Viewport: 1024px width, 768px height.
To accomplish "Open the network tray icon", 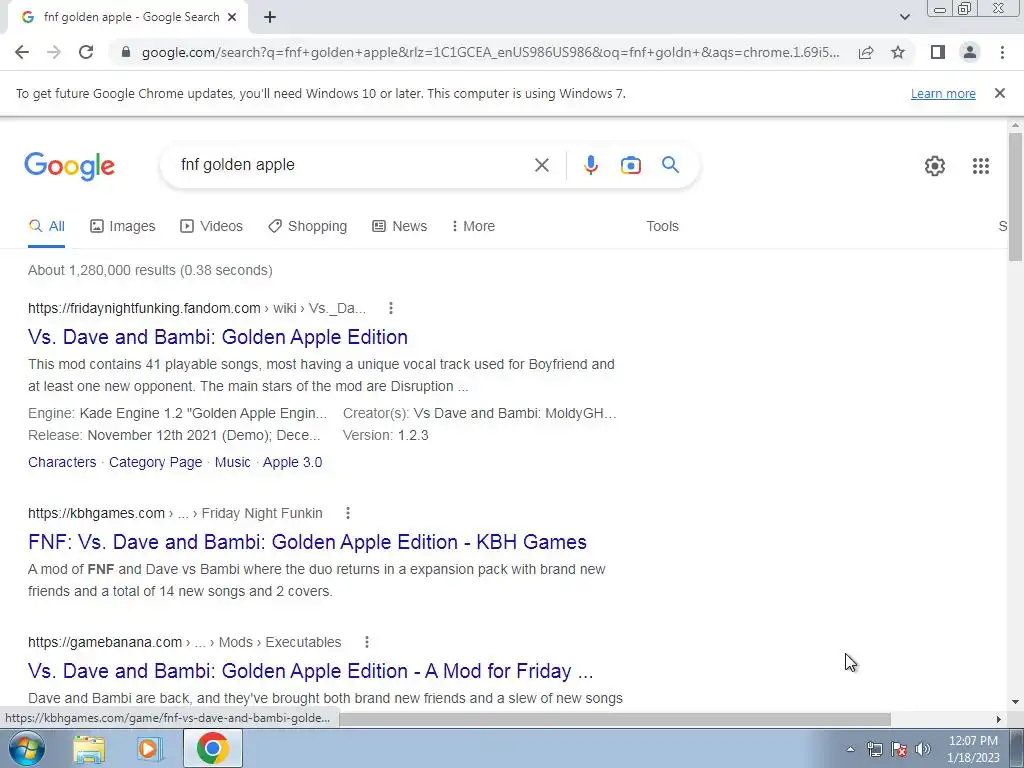I will [874, 749].
